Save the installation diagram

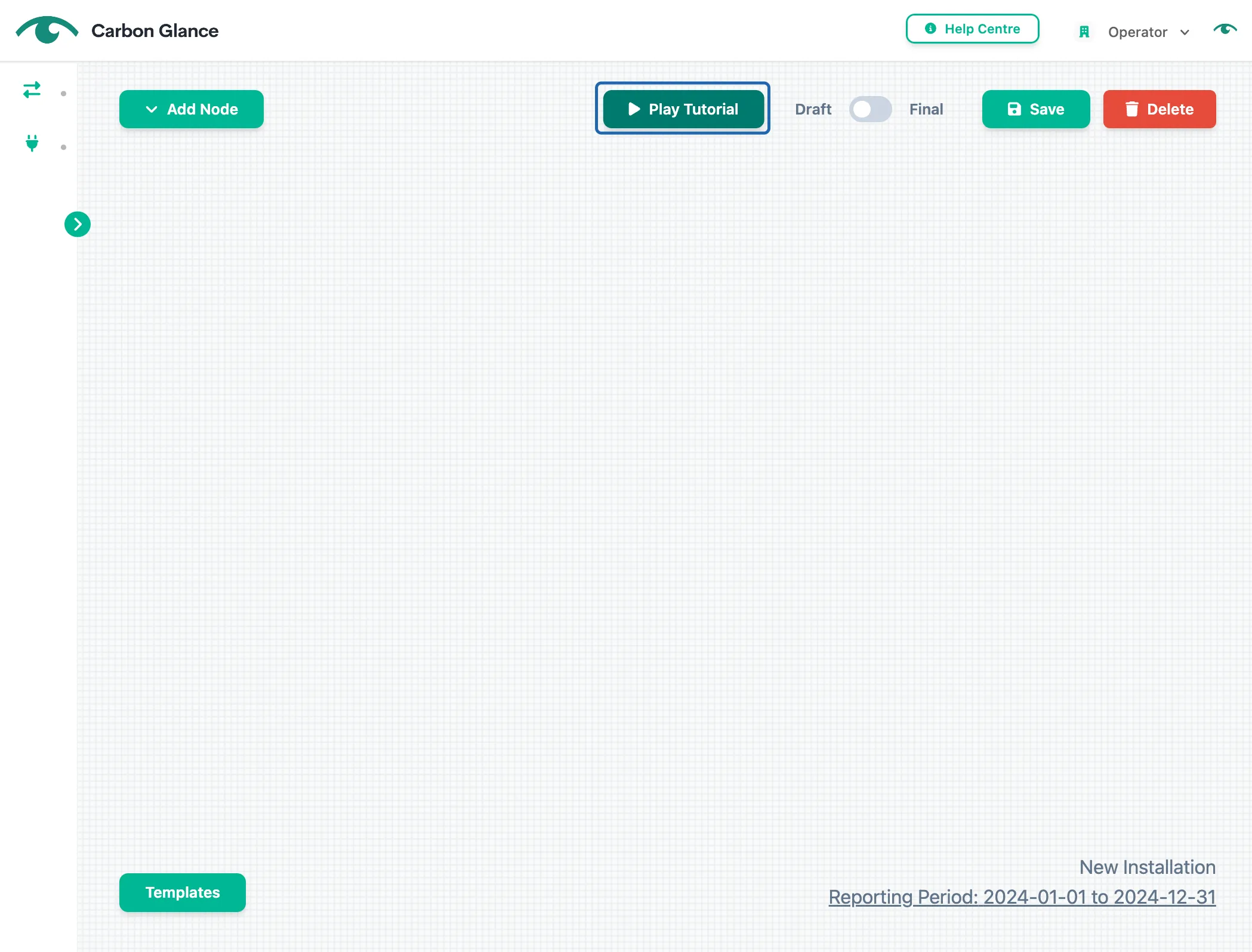pyautogui.click(x=1036, y=109)
